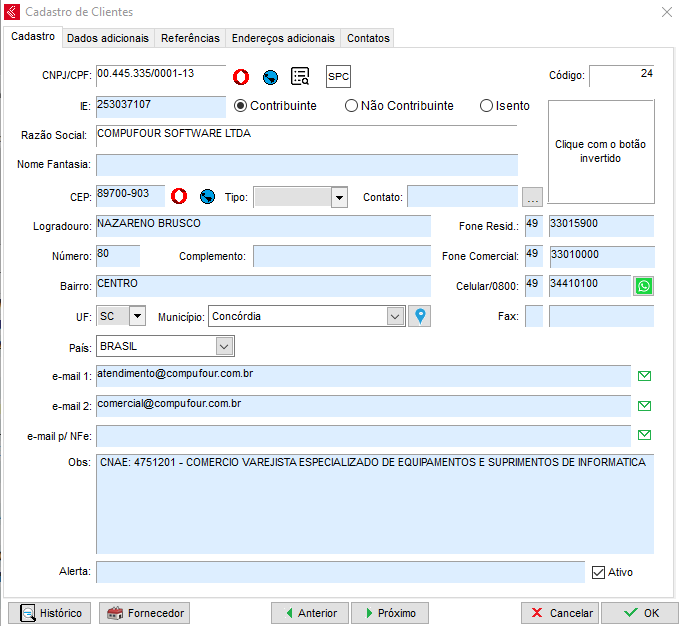Uncheck the Ativo checkbox
Viewport: 682px width, 626px height.
pyautogui.click(x=599, y=572)
